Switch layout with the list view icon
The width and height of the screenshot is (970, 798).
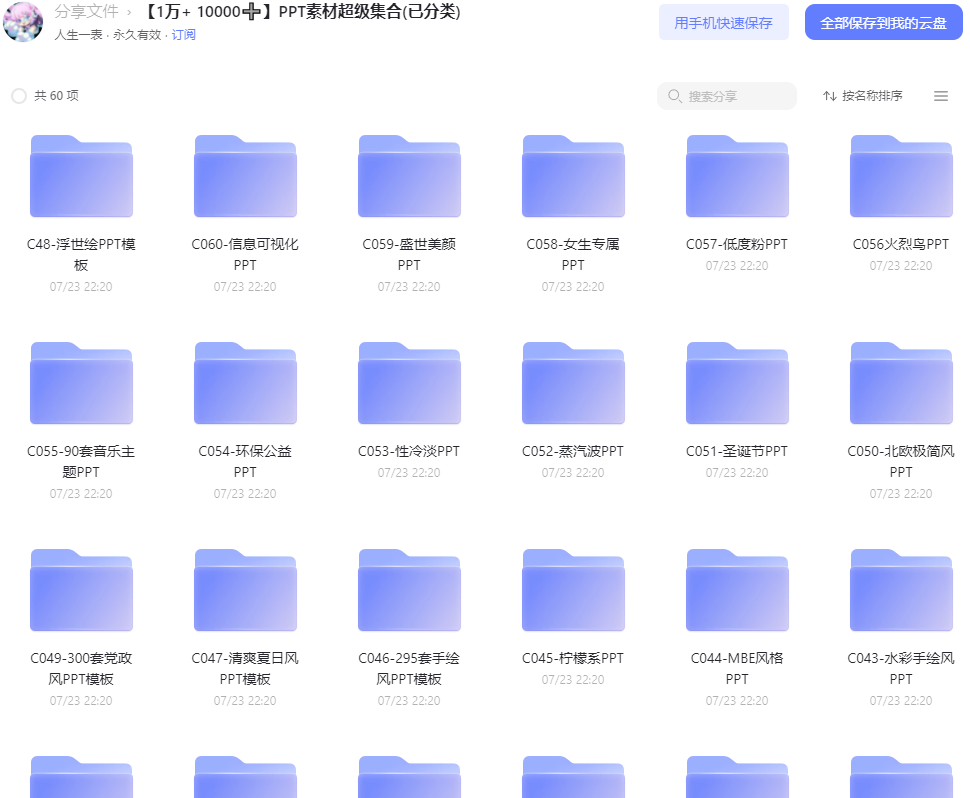[x=940, y=96]
